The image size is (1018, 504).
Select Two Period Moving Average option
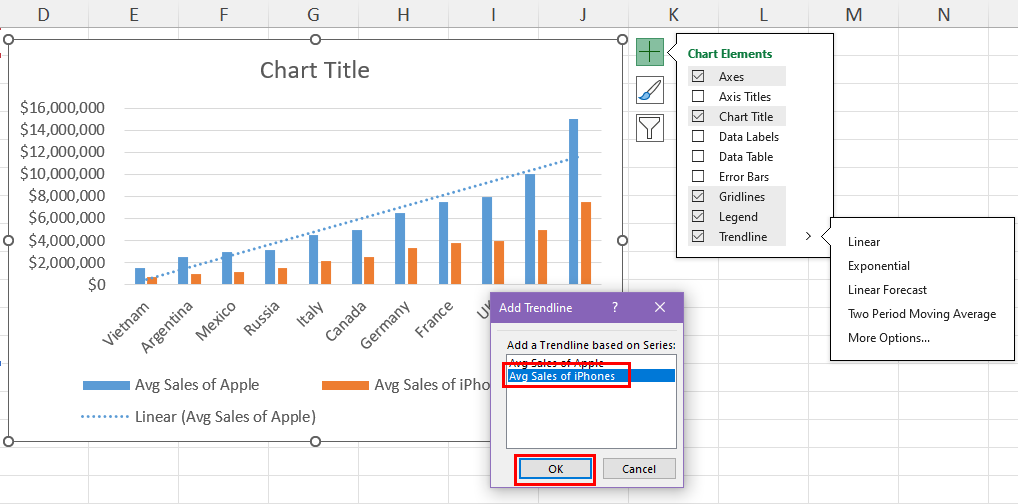pyautogui.click(x=921, y=314)
